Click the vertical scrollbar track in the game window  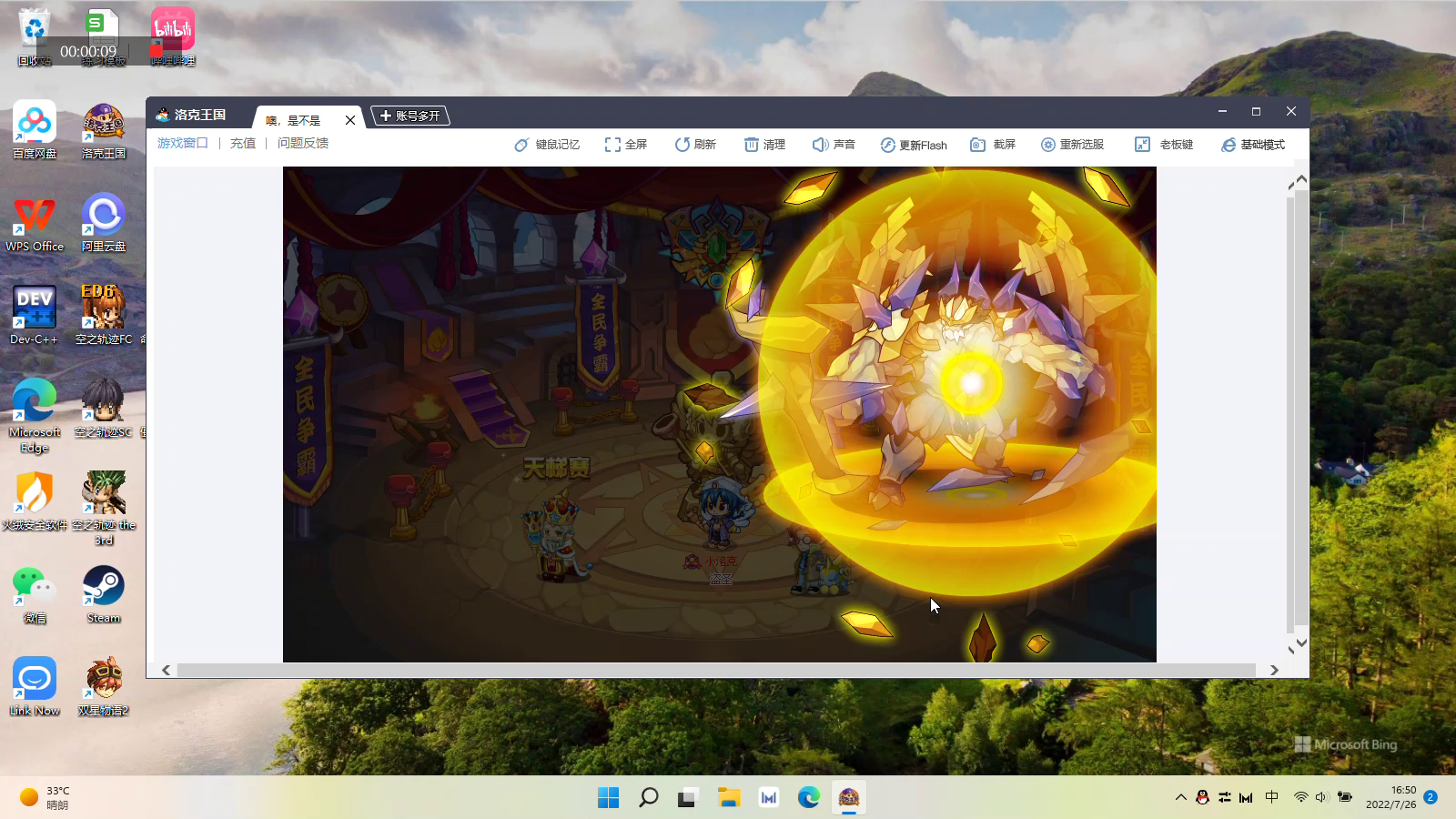click(1300, 409)
